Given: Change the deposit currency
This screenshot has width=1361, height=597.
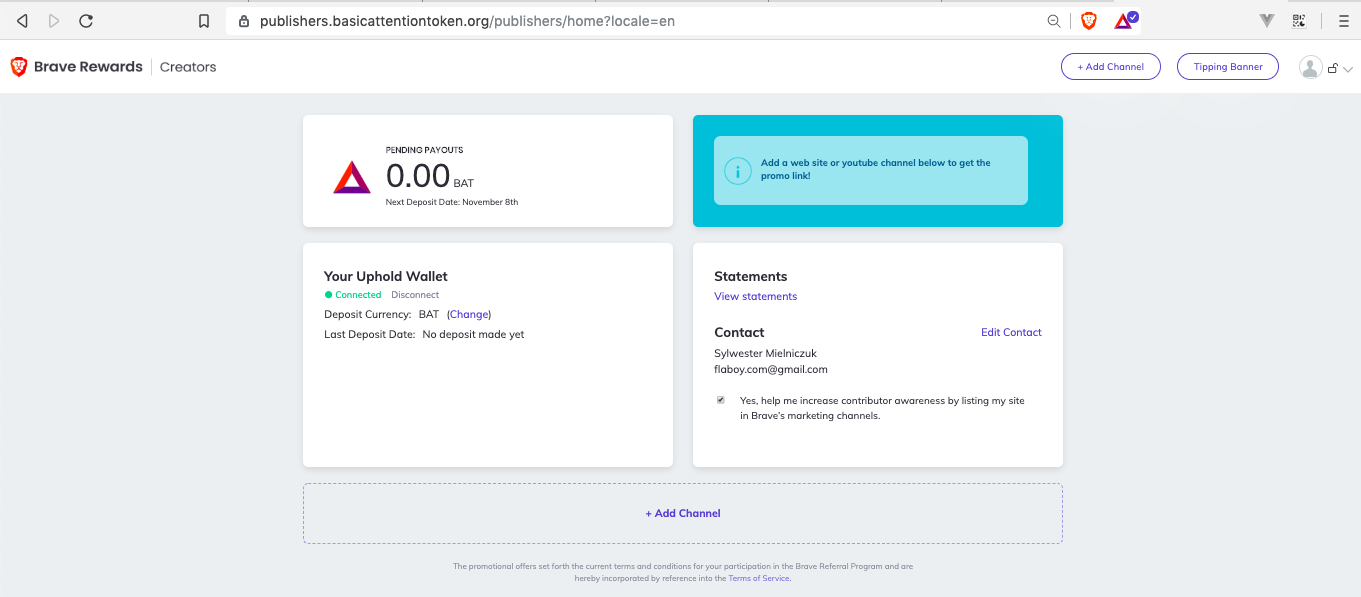Looking at the screenshot, I should [x=469, y=314].
